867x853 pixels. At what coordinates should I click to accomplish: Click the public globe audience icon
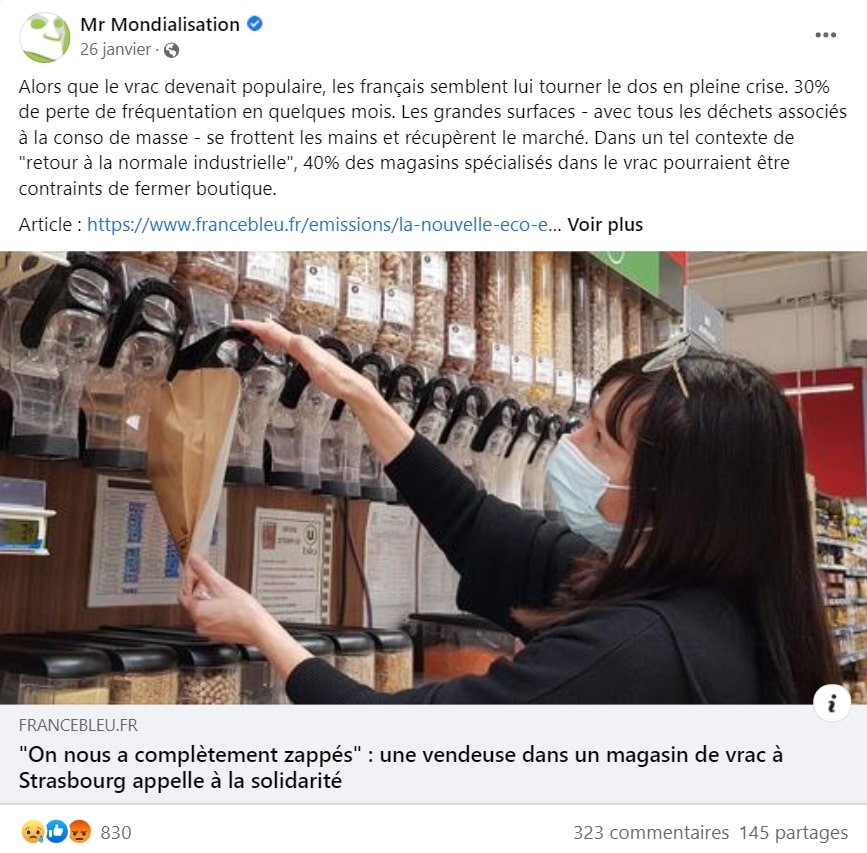(171, 50)
